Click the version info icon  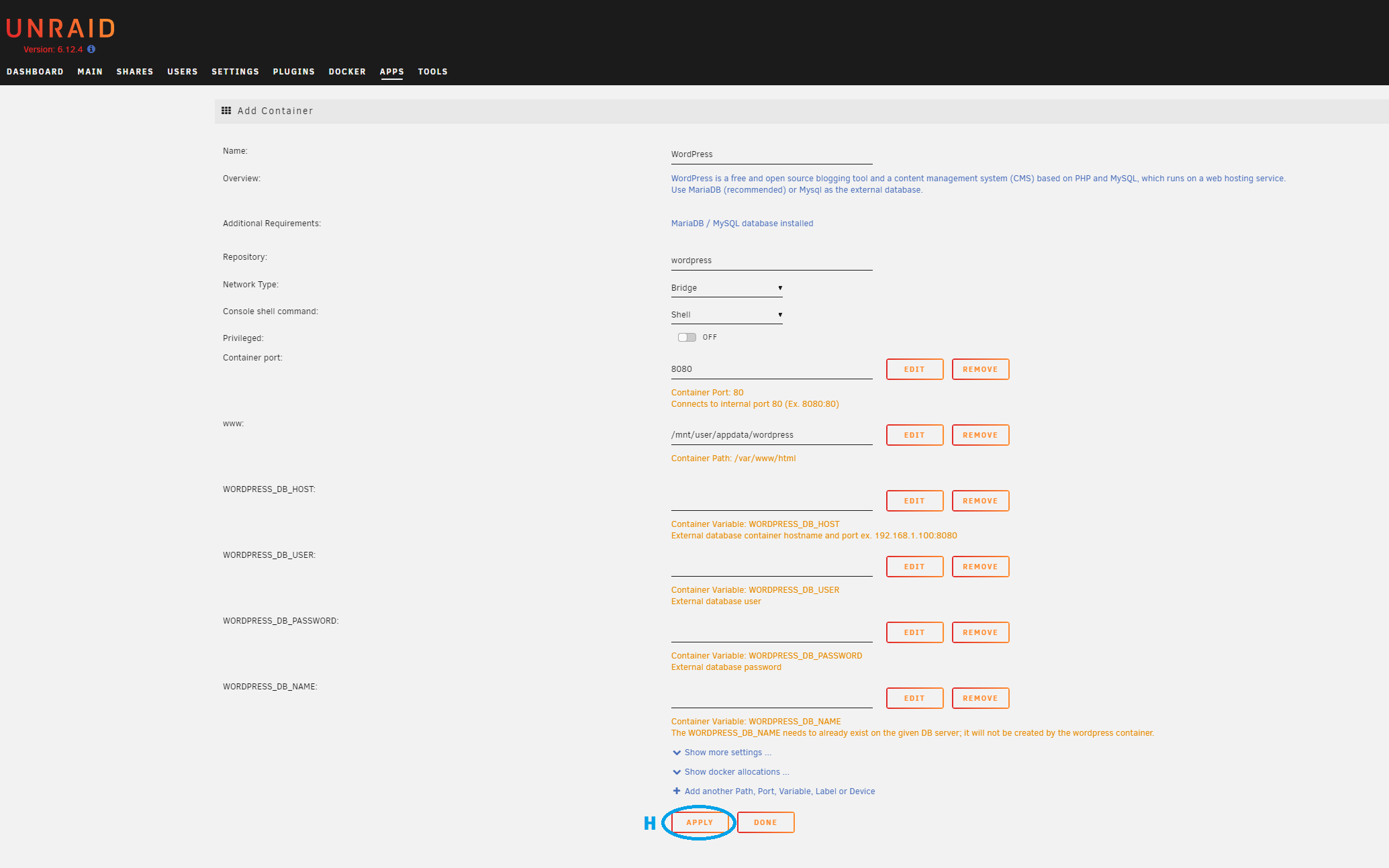tap(91, 49)
